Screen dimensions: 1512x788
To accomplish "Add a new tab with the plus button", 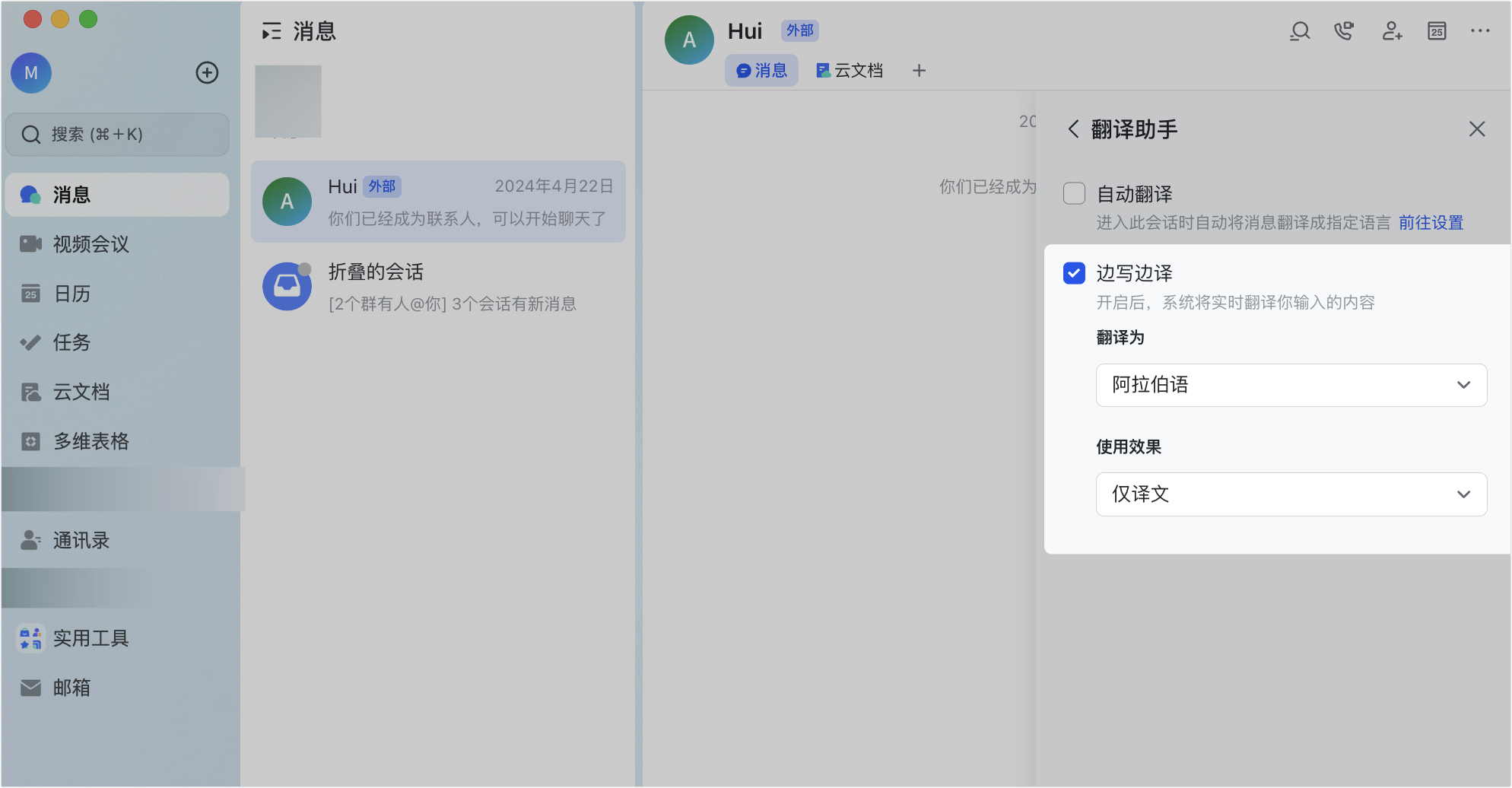I will pos(919,71).
